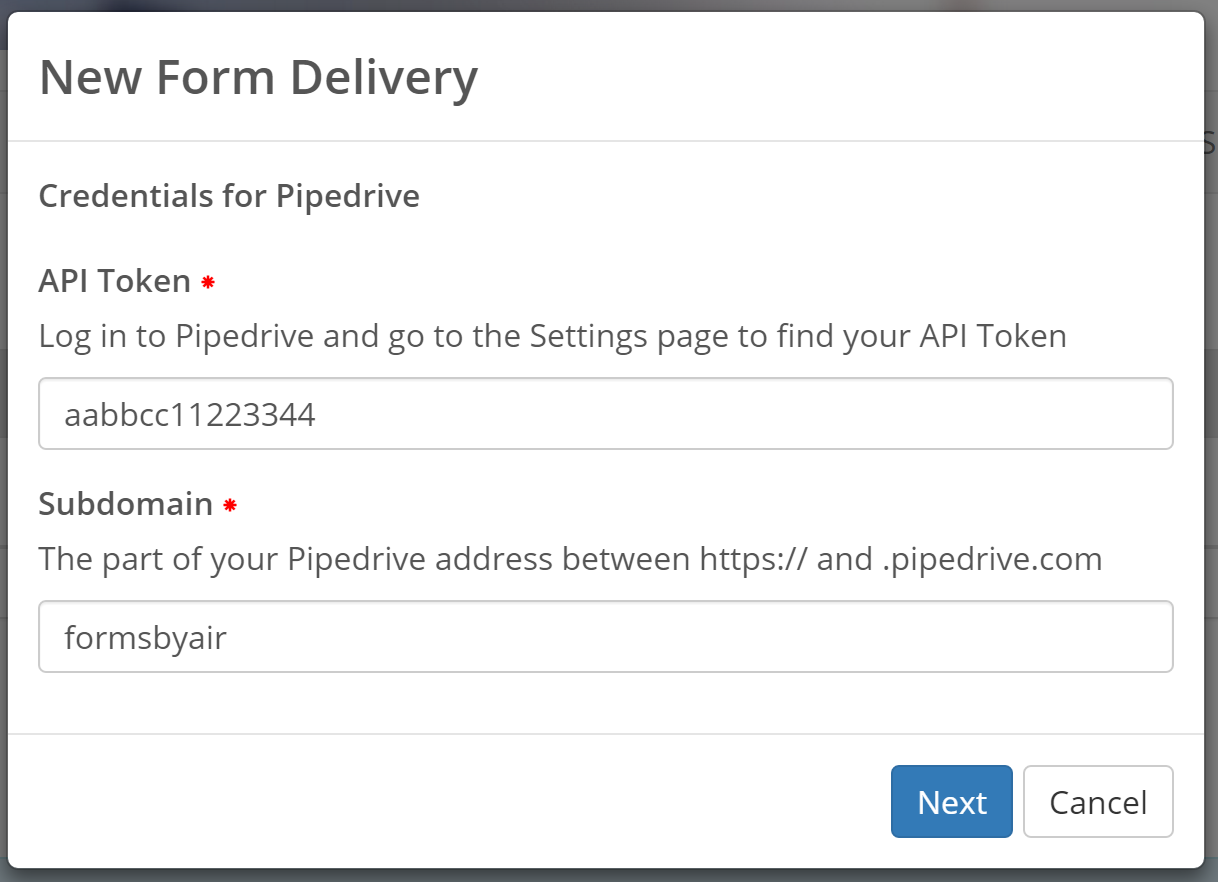Place cursor on formsbyair text
The width and height of the screenshot is (1218, 882).
(146, 637)
